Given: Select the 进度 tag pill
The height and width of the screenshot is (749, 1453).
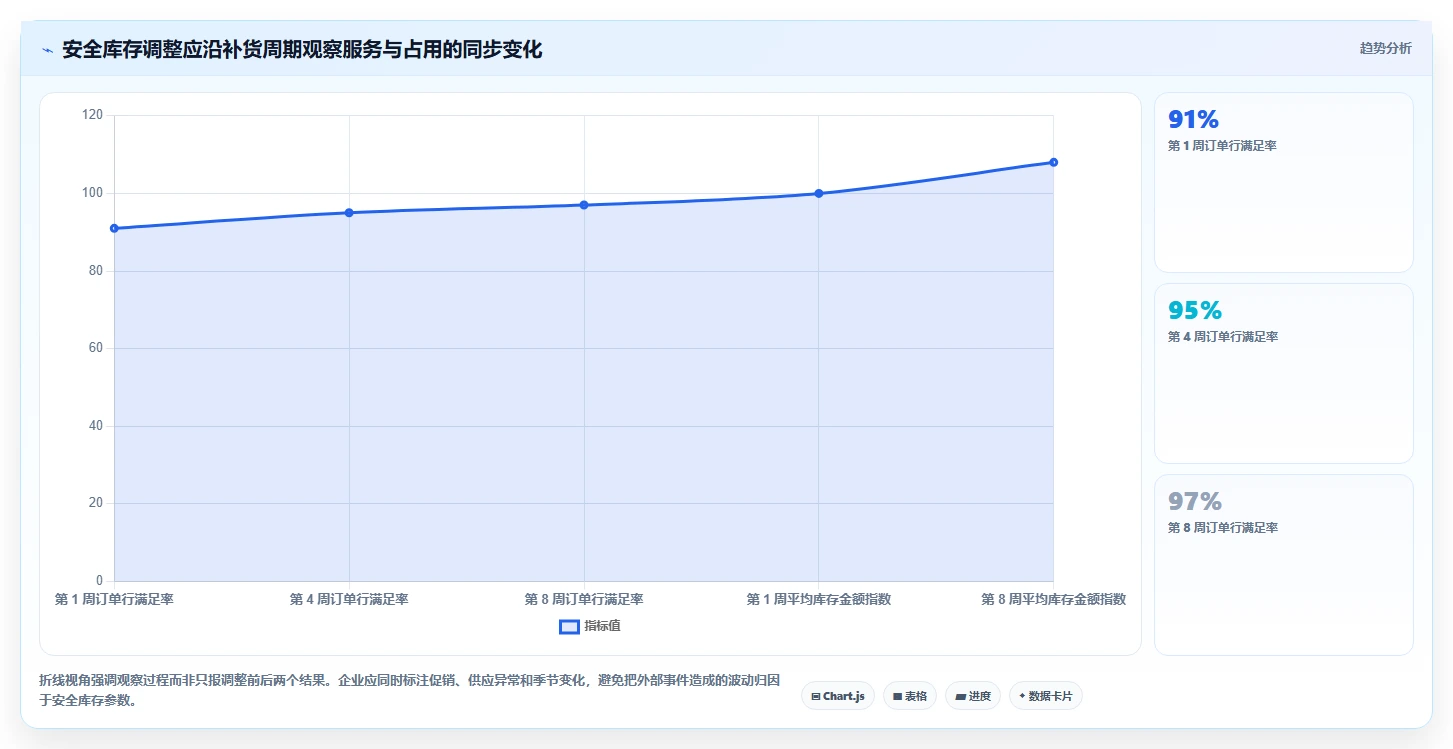Looking at the screenshot, I should [973, 696].
